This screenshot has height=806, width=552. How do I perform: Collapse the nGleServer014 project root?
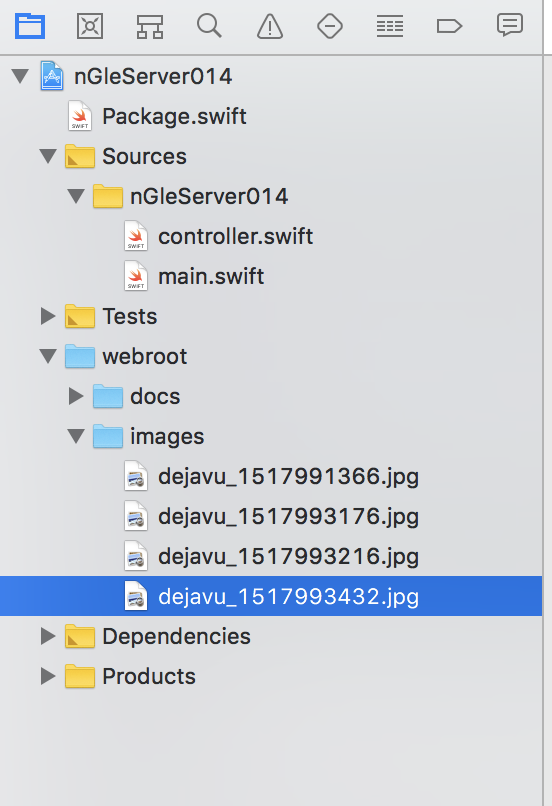click(x=21, y=77)
